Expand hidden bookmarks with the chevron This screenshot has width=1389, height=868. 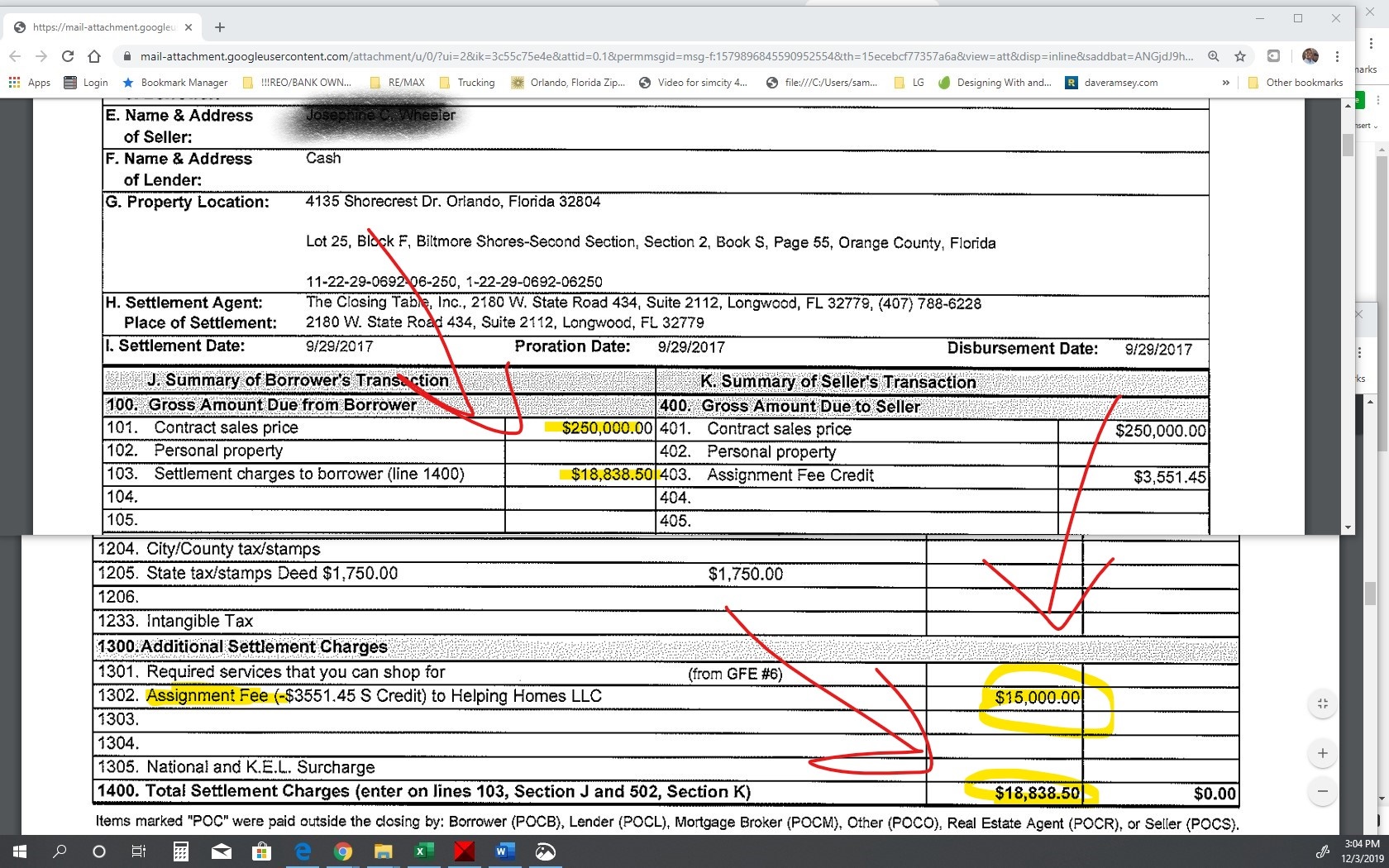1225,83
